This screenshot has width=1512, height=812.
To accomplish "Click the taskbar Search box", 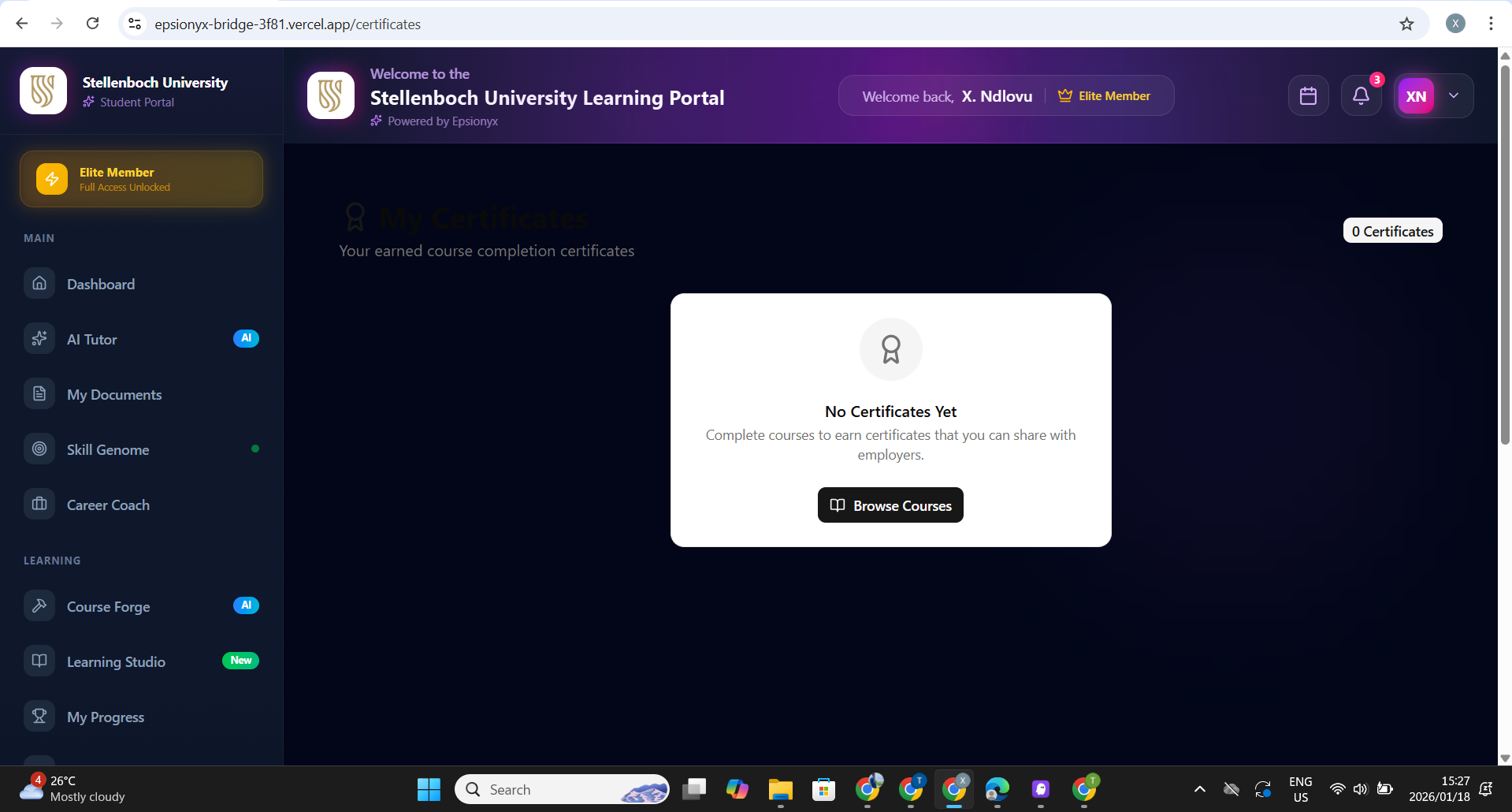I will click(563, 789).
